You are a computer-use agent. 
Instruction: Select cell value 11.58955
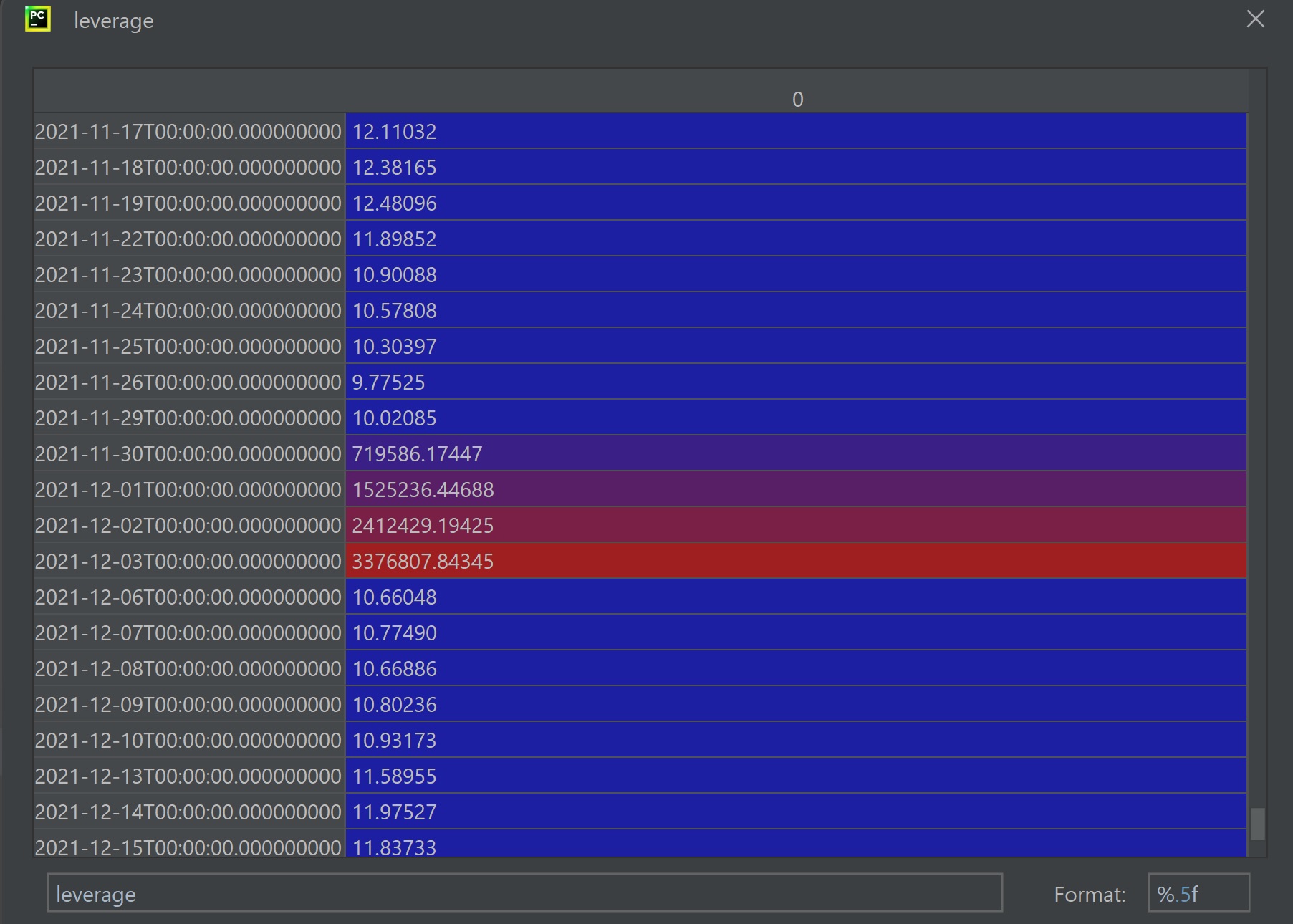[x=796, y=776]
